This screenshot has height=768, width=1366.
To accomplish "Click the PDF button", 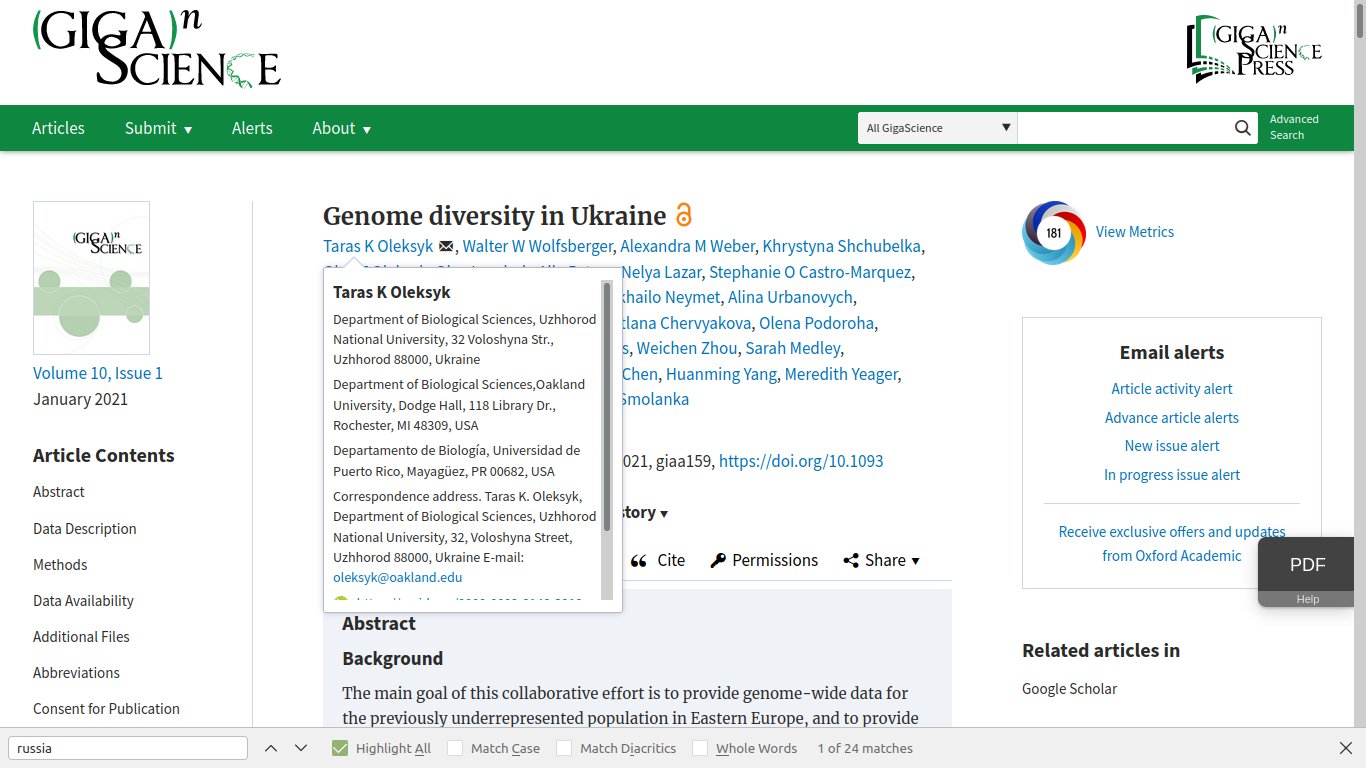I will pos(1307,565).
